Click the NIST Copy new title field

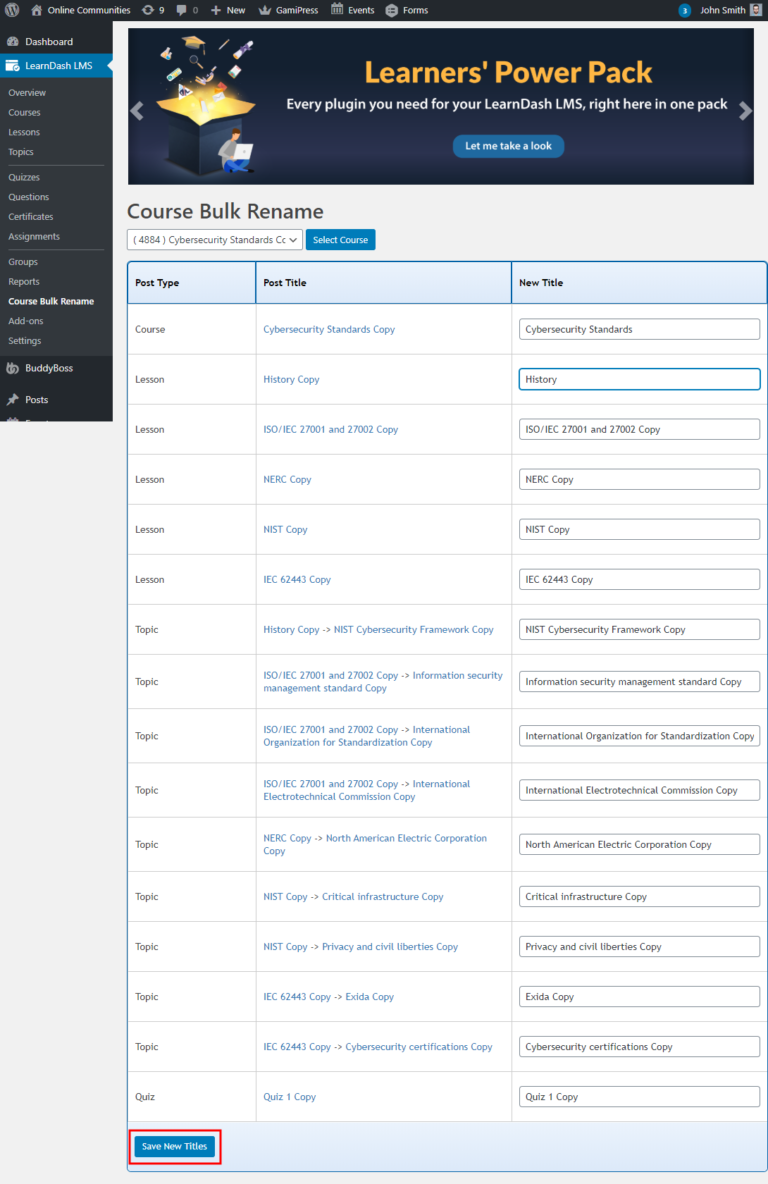639,529
